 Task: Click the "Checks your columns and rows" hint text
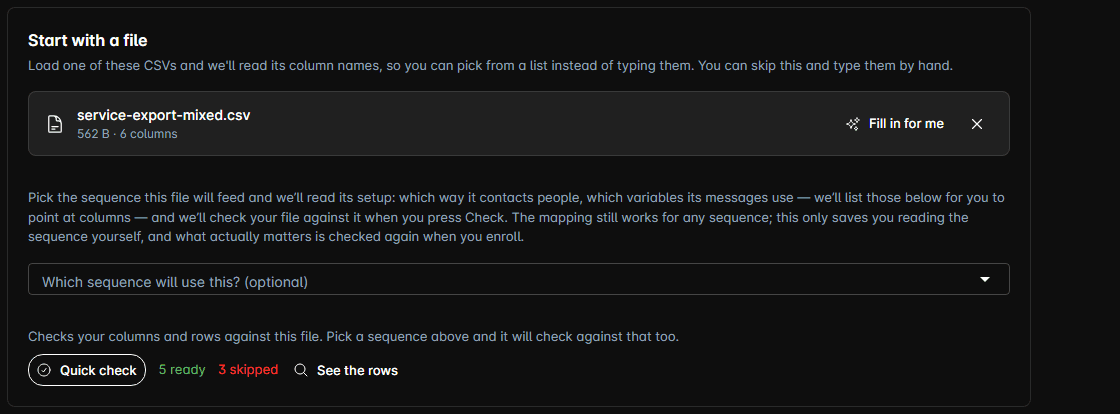pos(354,335)
